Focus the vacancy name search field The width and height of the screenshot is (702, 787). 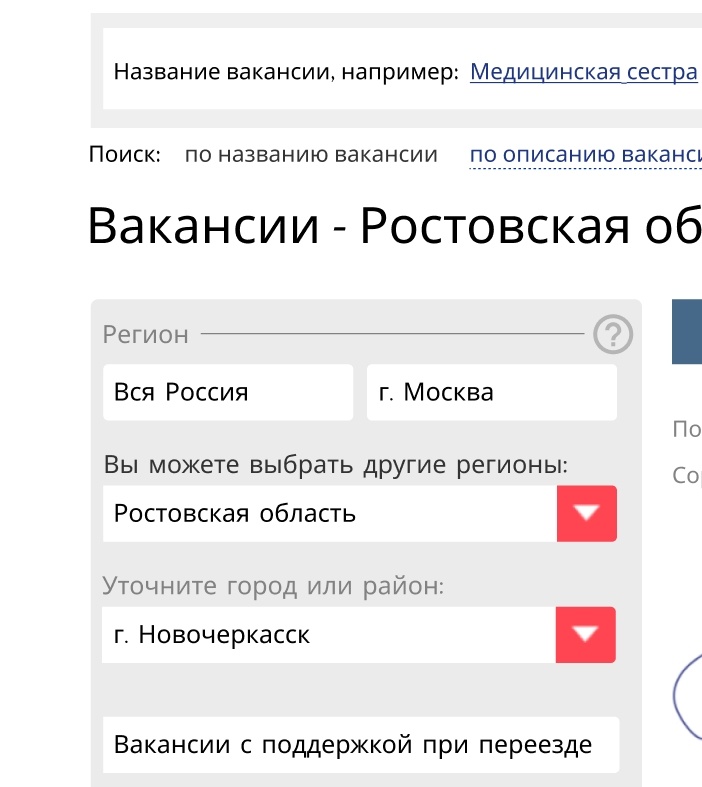point(286,72)
